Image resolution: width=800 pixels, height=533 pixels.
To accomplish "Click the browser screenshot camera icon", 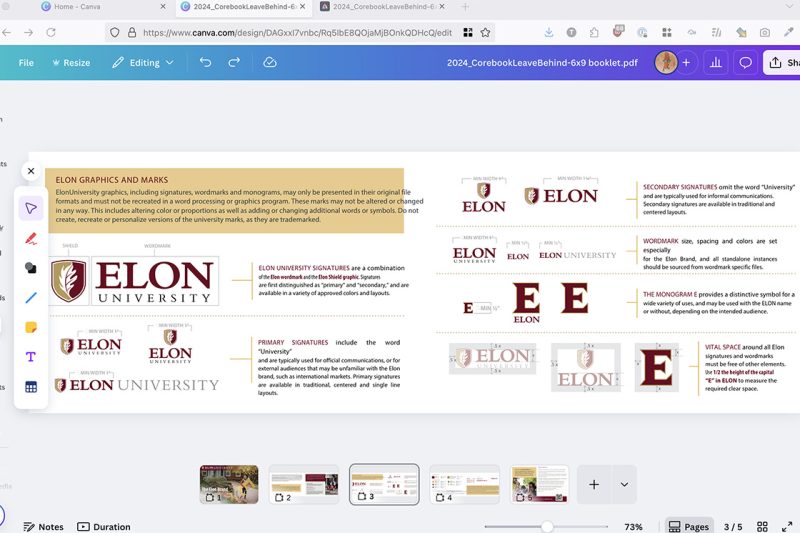I will point(764,32).
